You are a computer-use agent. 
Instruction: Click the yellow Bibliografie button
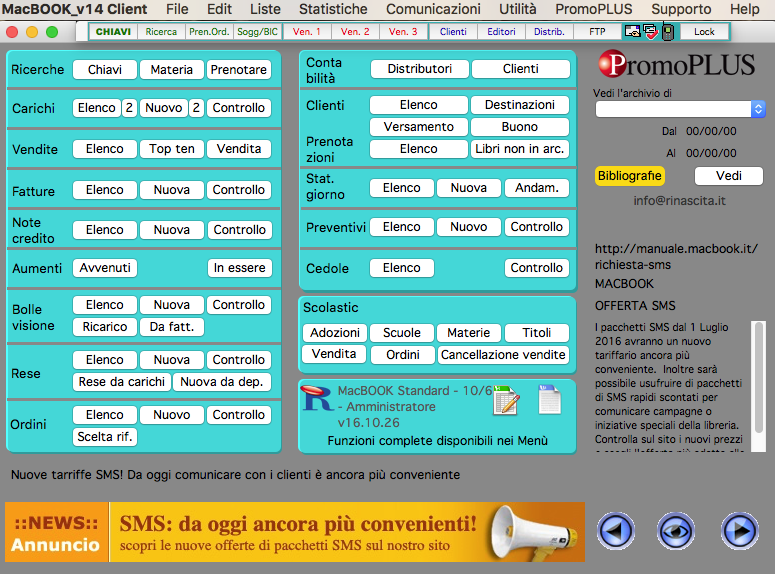click(629, 176)
